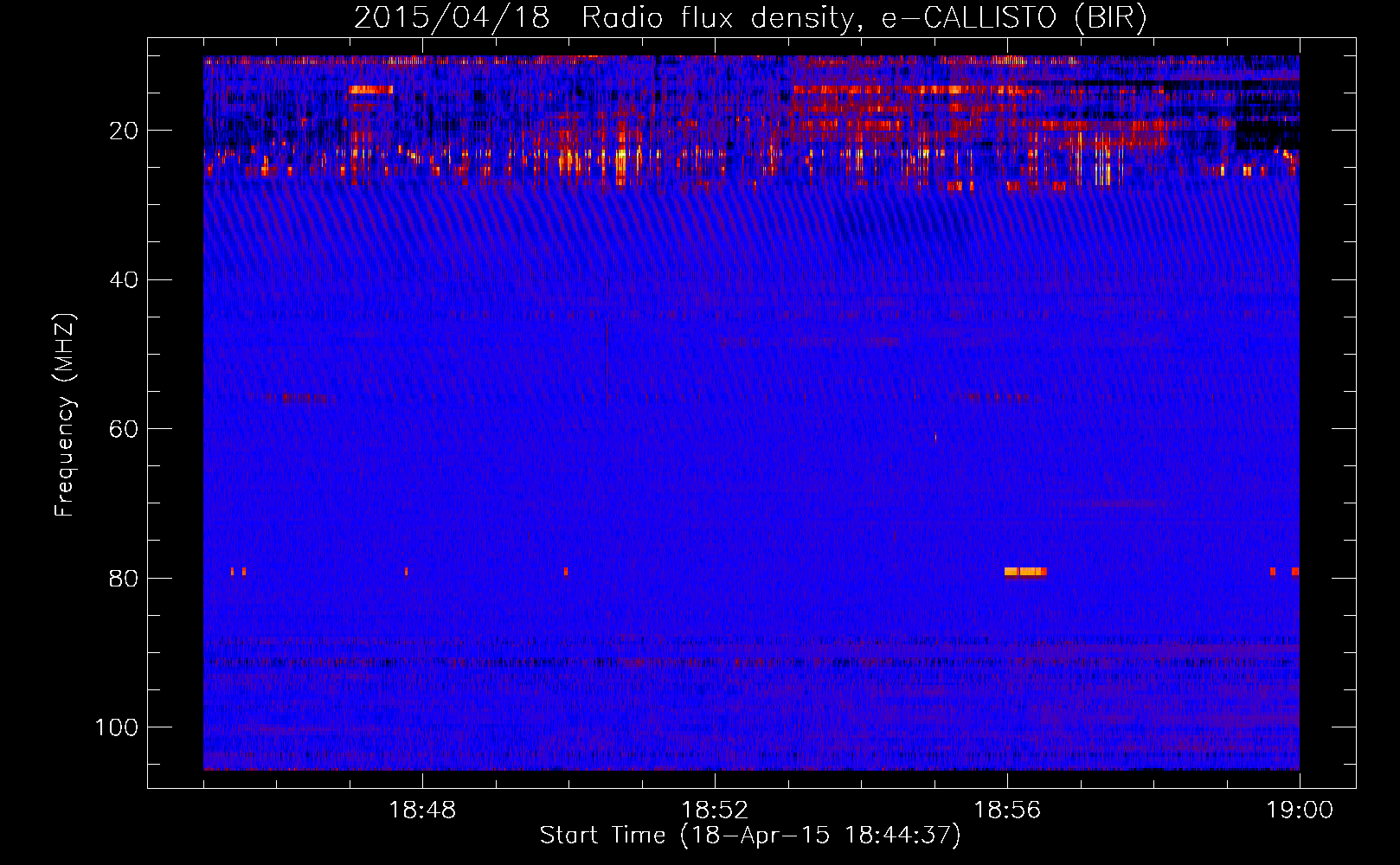This screenshot has width=1400, height=865.
Task: Click the '18:52' time tick label
Action: point(715,811)
